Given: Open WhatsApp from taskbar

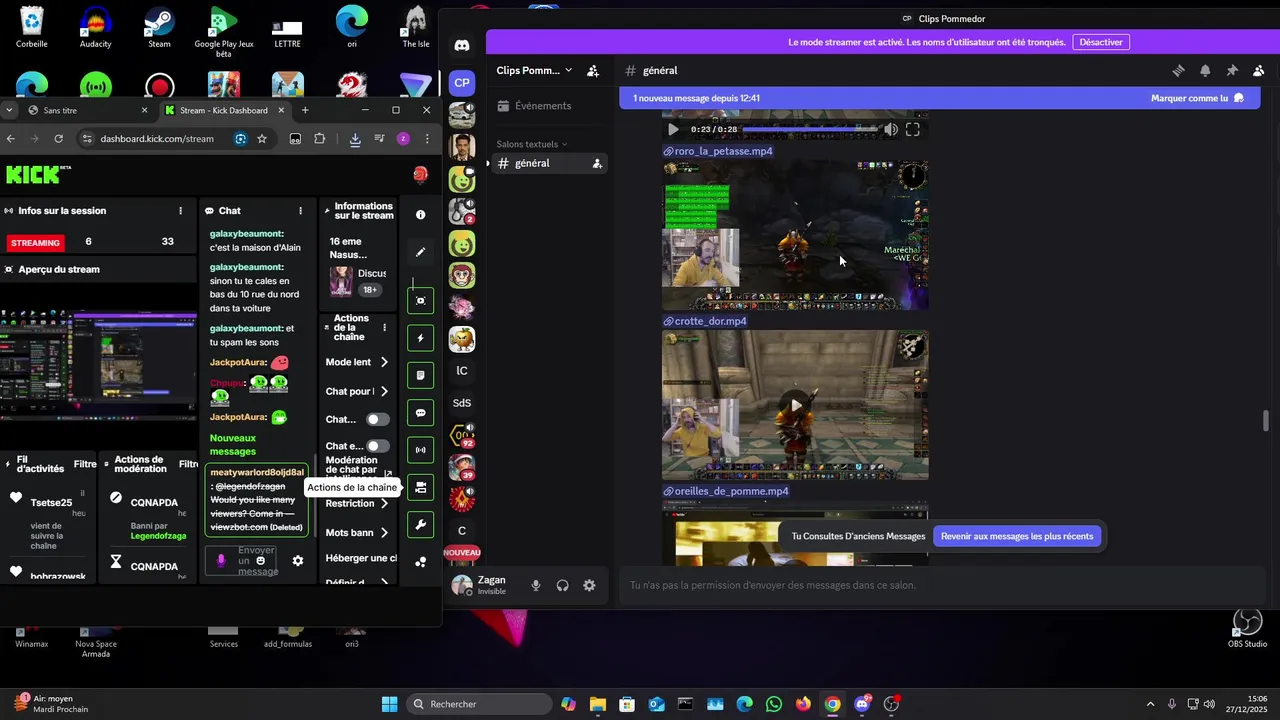Looking at the screenshot, I should 774,704.
